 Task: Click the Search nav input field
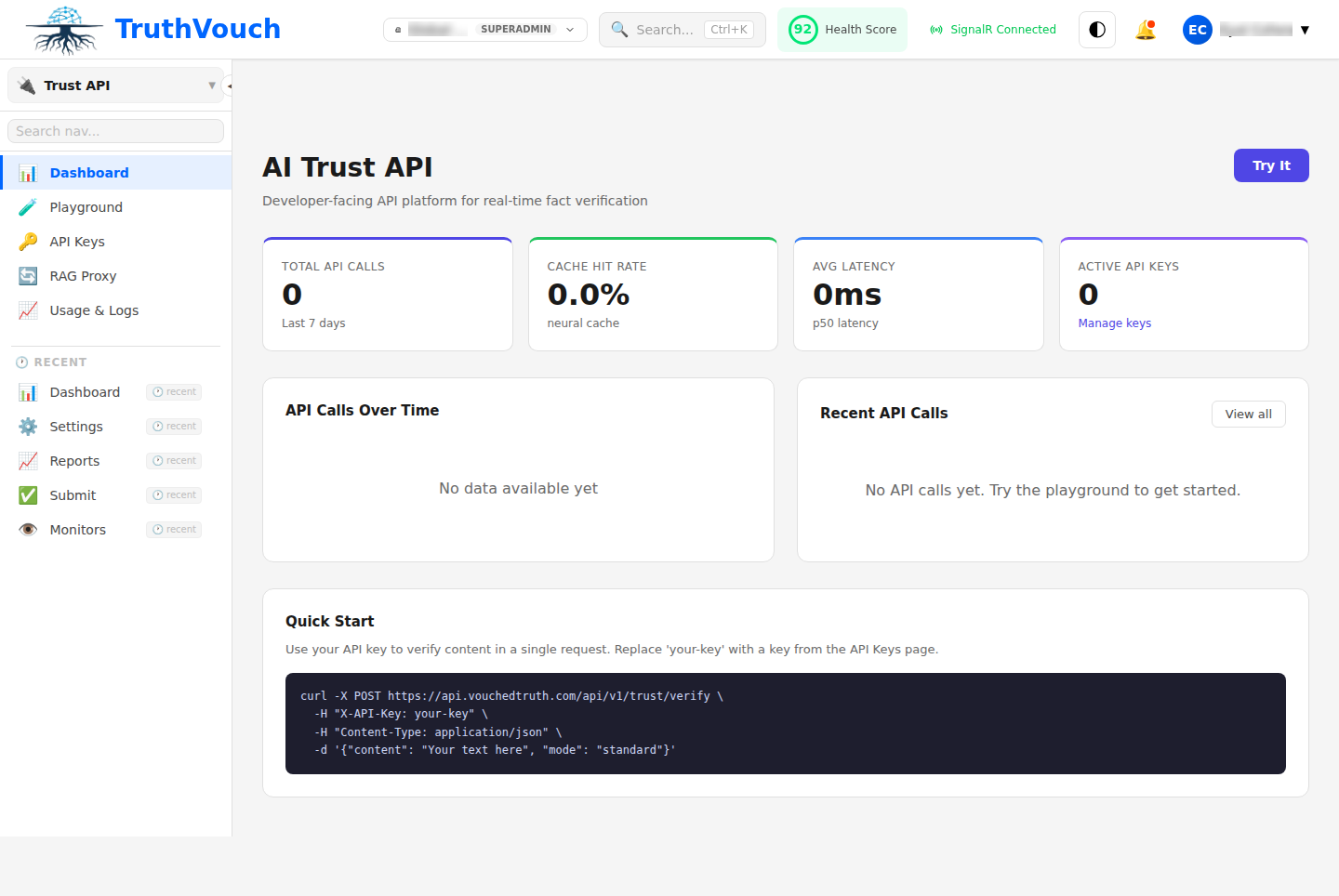pos(114,130)
